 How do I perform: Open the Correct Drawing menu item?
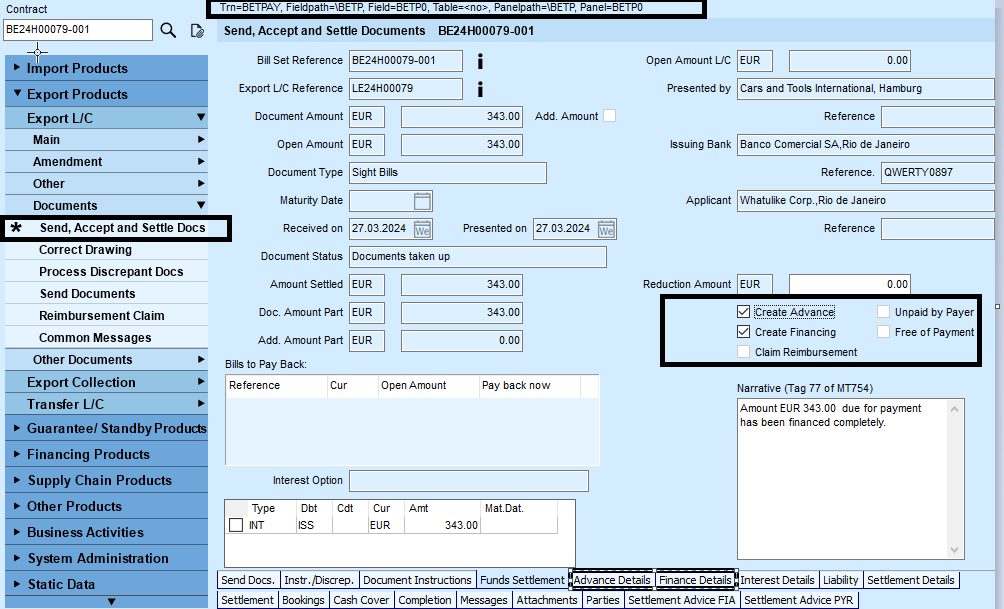tap(106, 250)
